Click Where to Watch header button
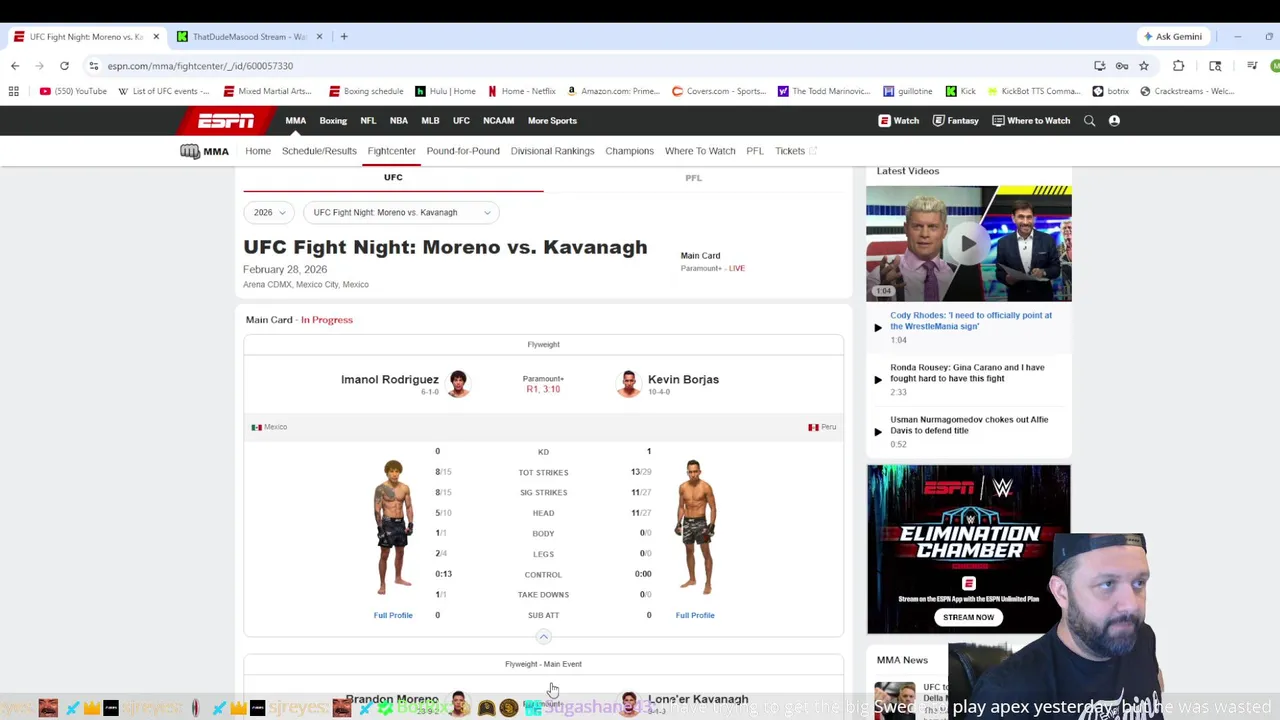1280x720 pixels. pos(1031,121)
